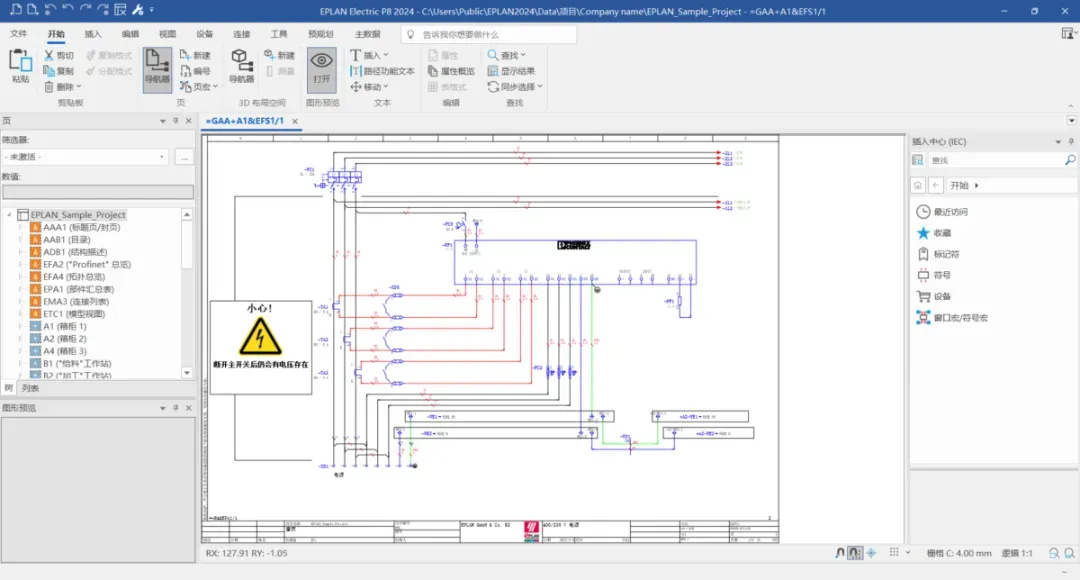Click 新建 in 3D 布局空间 group

tap(279, 55)
